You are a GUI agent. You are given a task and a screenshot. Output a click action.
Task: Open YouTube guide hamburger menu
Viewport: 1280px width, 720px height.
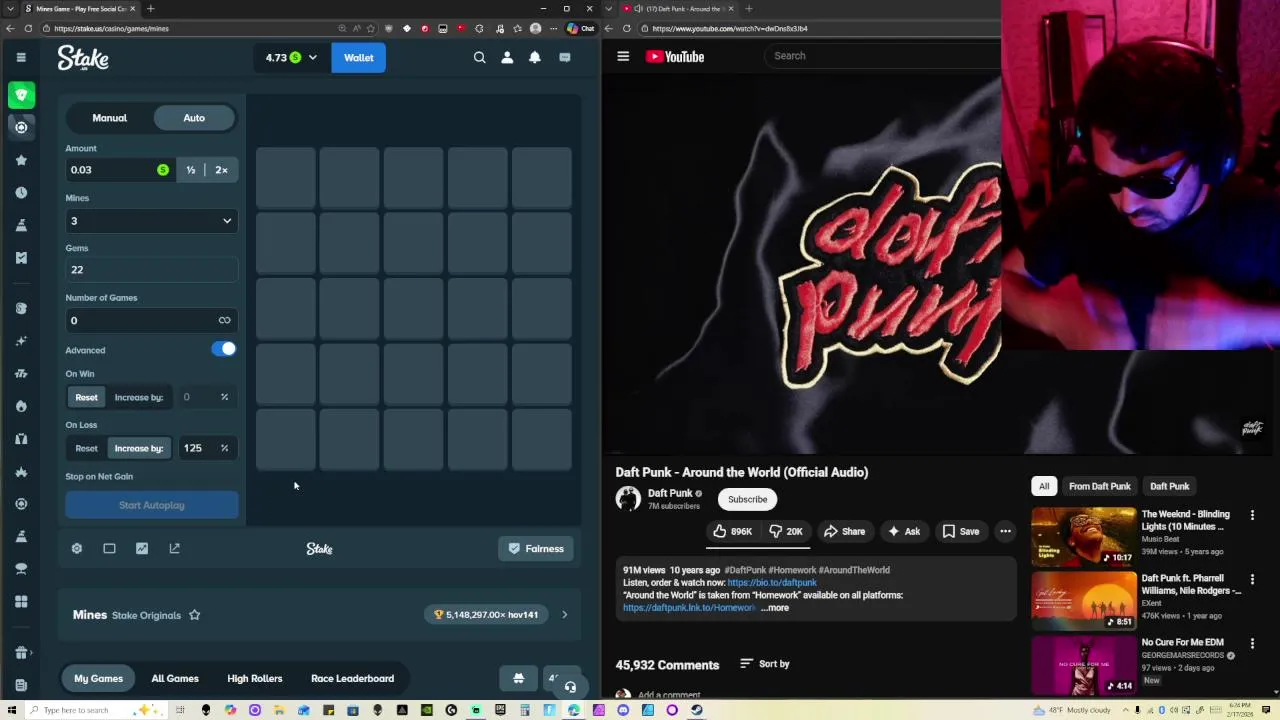[623, 56]
